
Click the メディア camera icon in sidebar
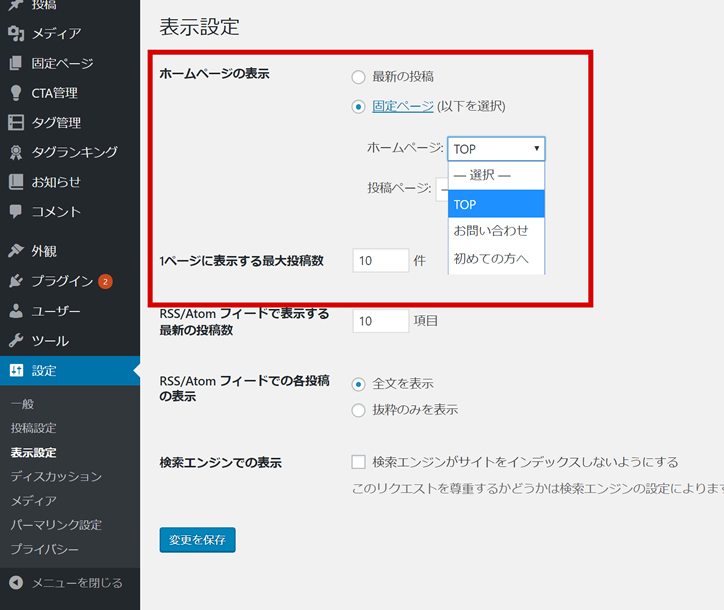pos(16,33)
